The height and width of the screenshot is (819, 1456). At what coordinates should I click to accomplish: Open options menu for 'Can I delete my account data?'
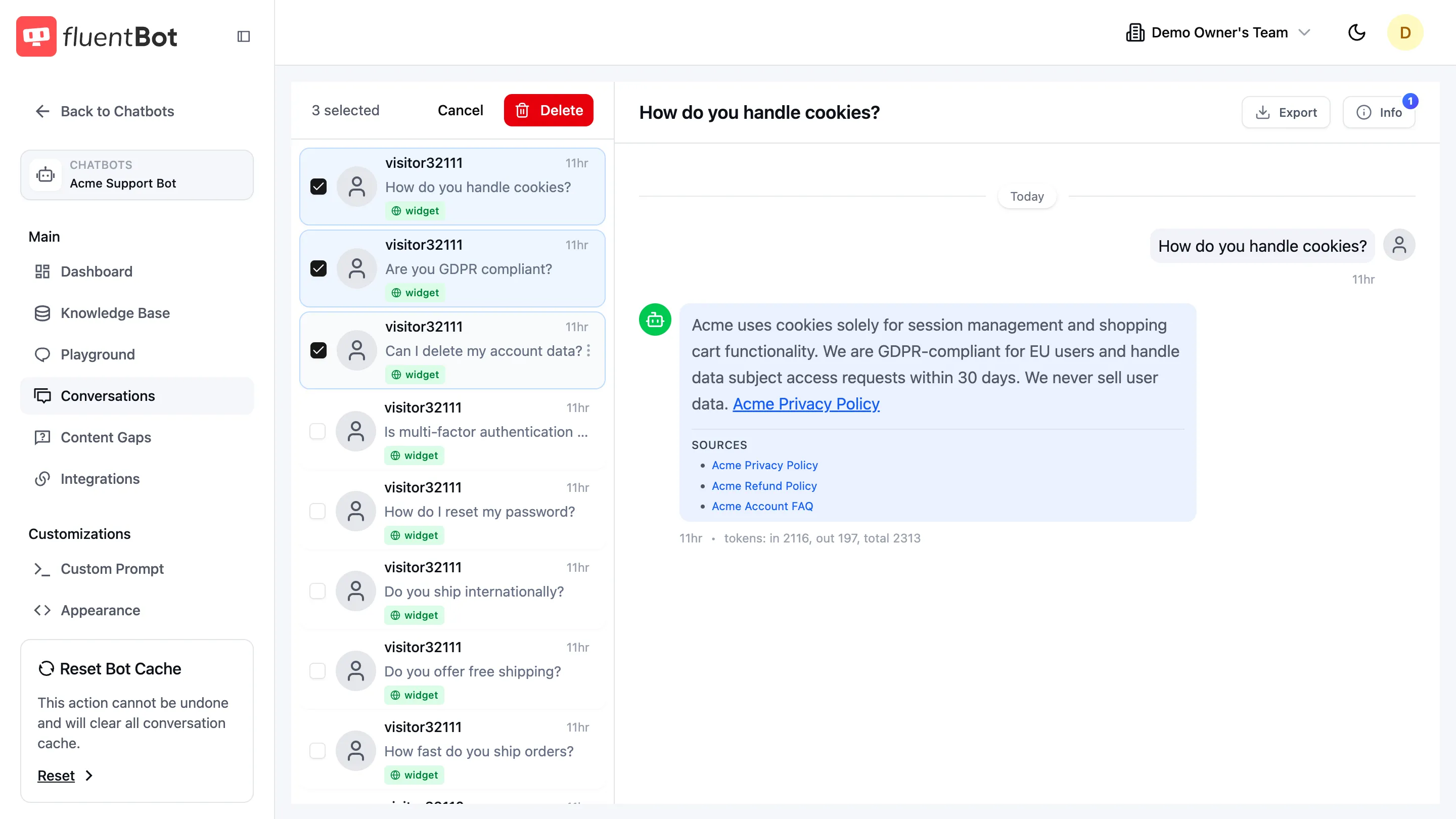tap(588, 350)
